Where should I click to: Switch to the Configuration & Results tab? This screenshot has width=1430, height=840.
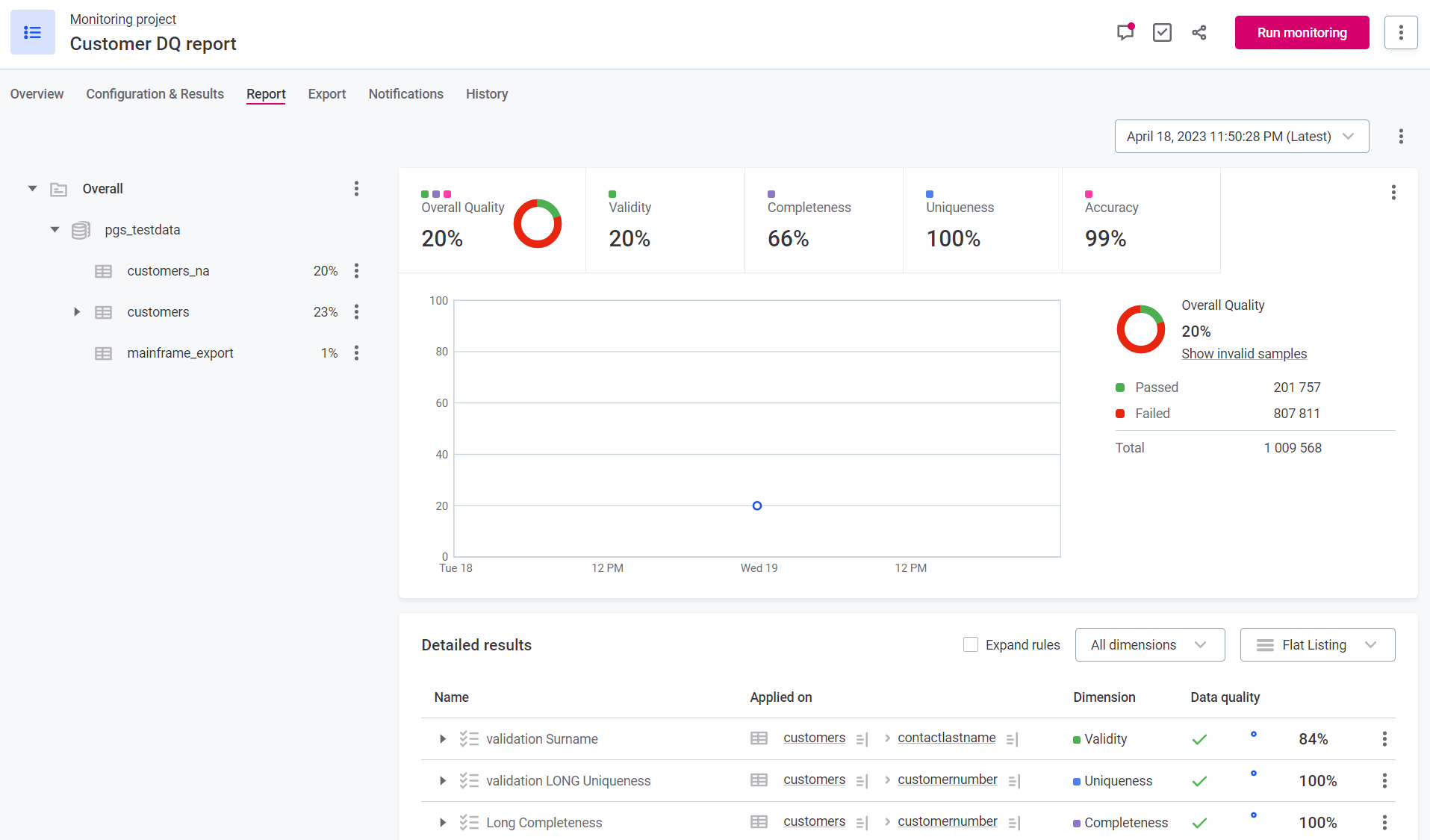click(x=155, y=94)
